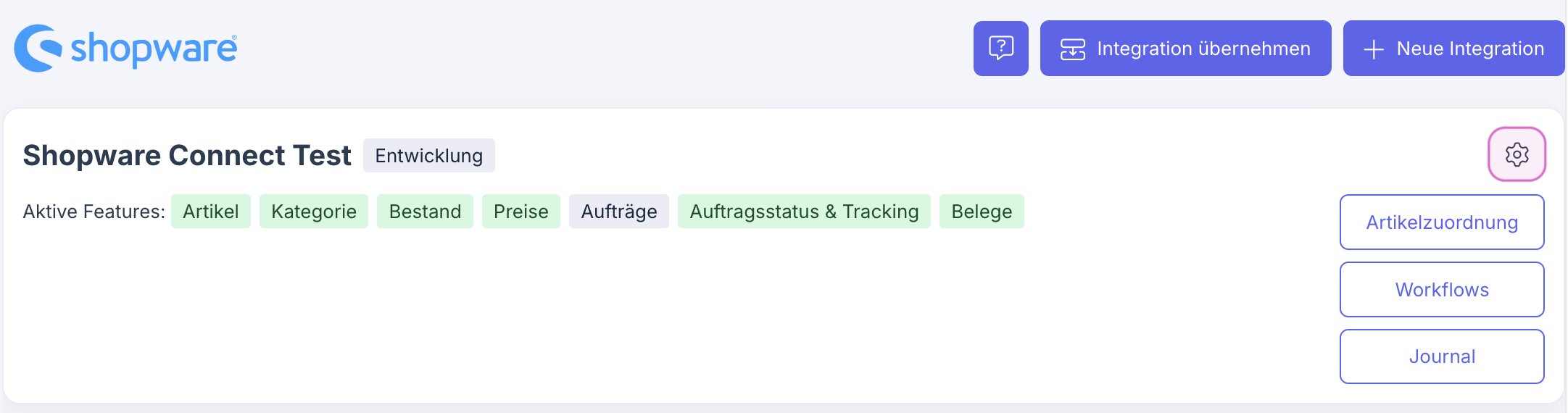The width and height of the screenshot is (1568, 413).
Task: Select the Preise feature tag
Action: coord(520,212)
